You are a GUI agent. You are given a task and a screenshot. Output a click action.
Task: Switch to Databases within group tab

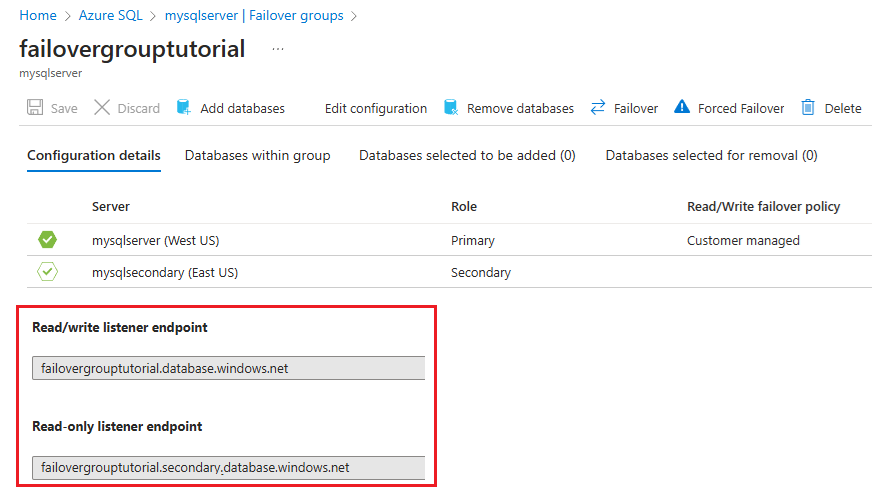click(258, 155)
